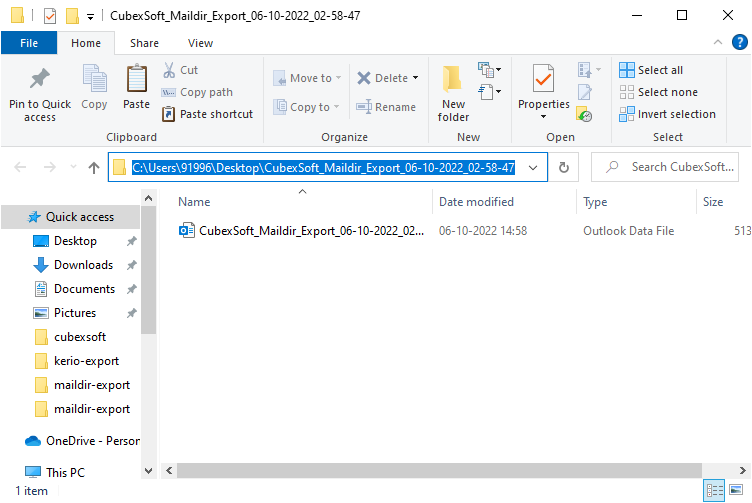This screenshot has width=752, height=503.
Task: Open cubexsoft folder in sidebar
Action: pos(80,337)
